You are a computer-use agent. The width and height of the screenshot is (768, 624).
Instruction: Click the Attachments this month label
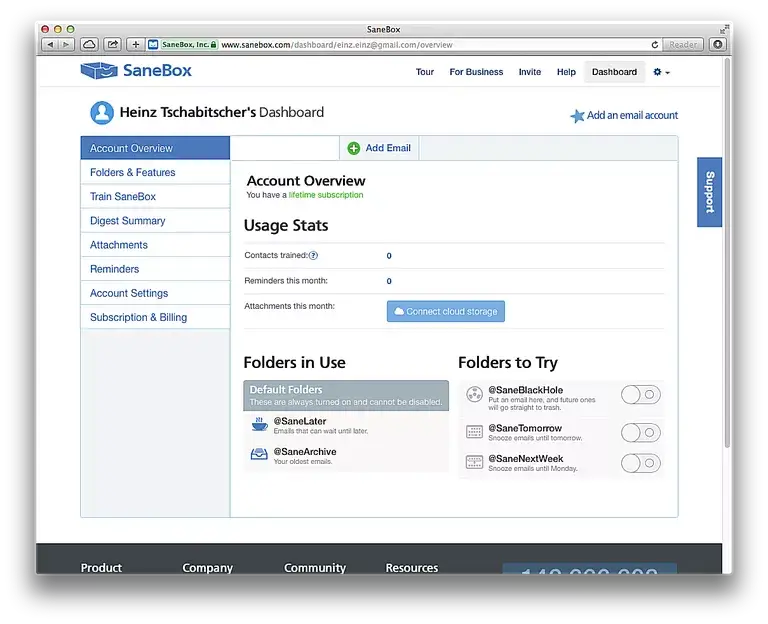click(x=289, y=306)
